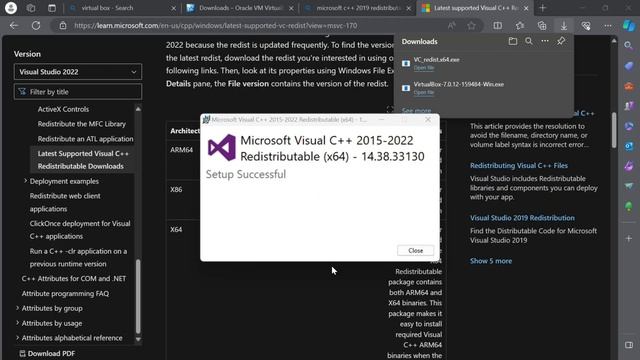Open browser profile avatar

pos(11,8)
